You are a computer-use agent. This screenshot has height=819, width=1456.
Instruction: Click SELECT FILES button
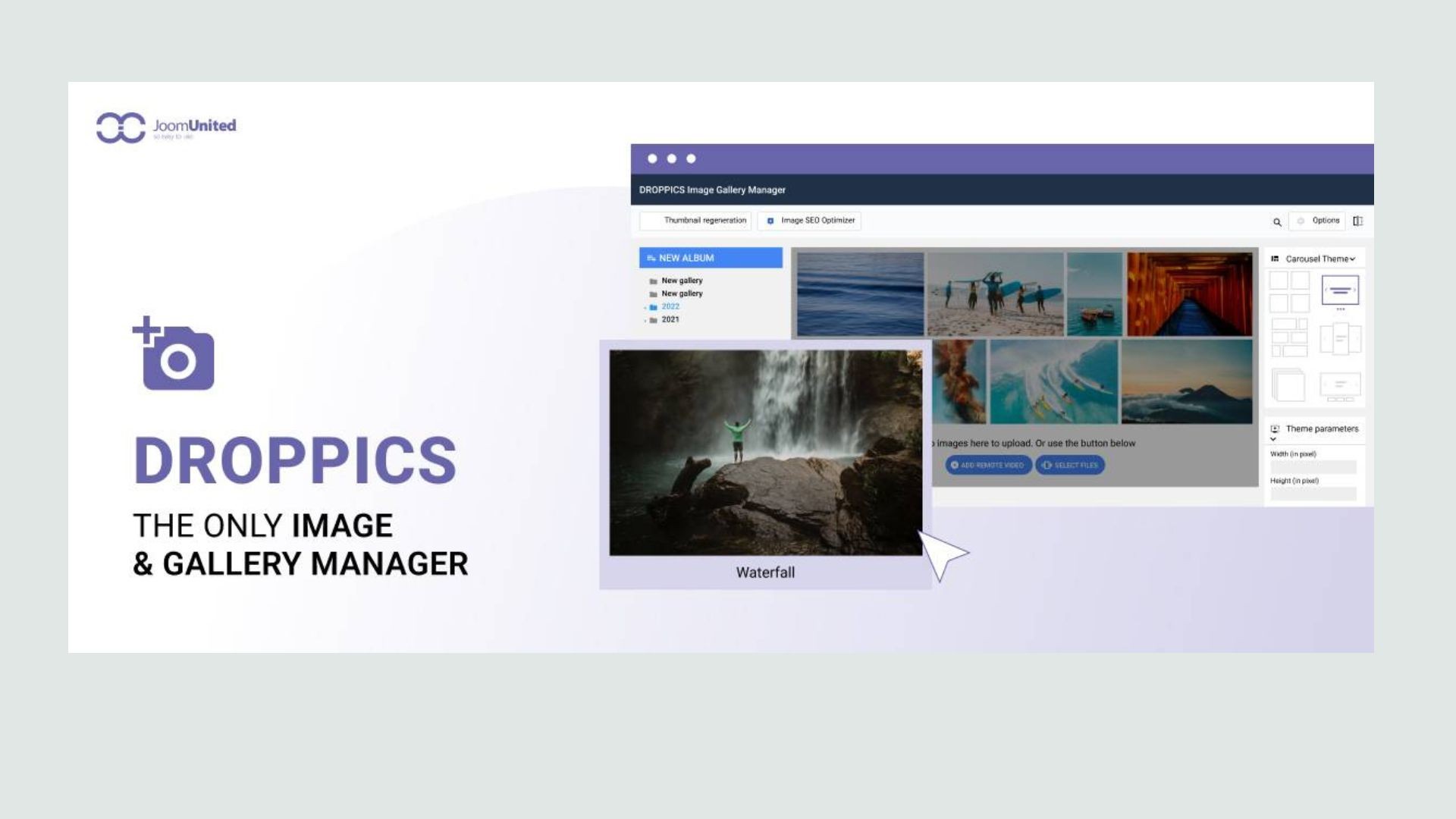pos(1070,465)
